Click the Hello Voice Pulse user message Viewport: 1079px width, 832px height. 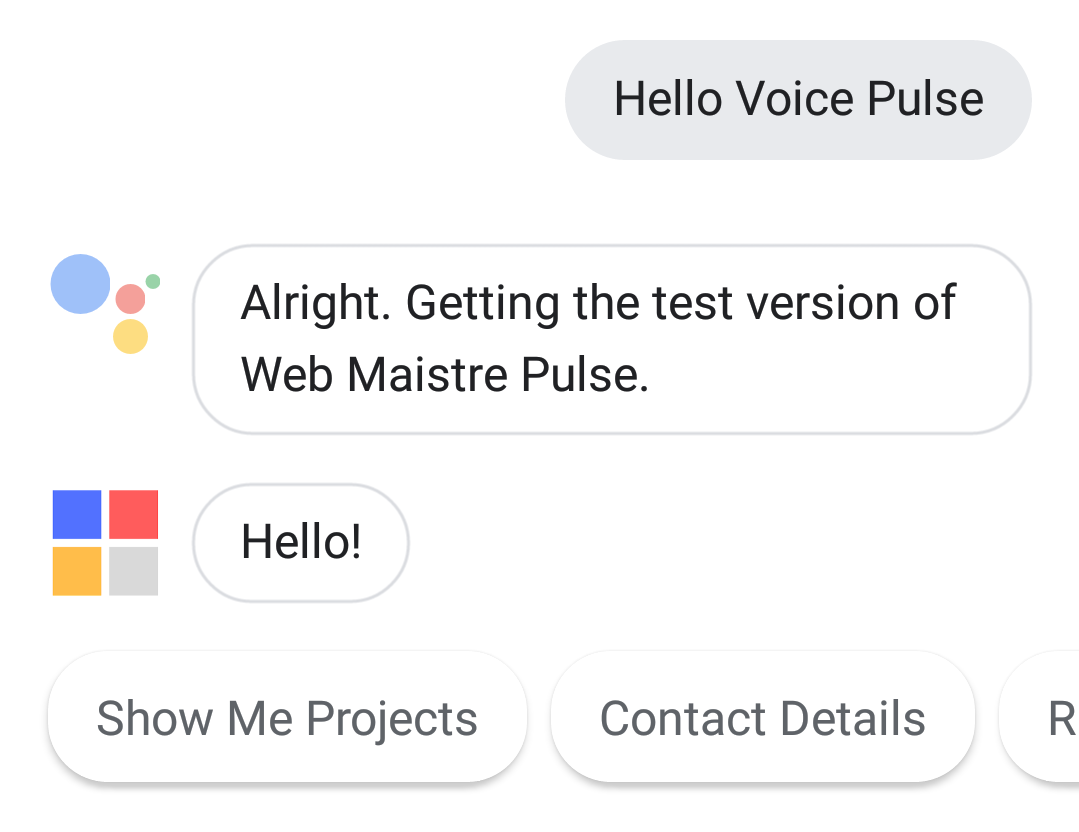[798, 100]
